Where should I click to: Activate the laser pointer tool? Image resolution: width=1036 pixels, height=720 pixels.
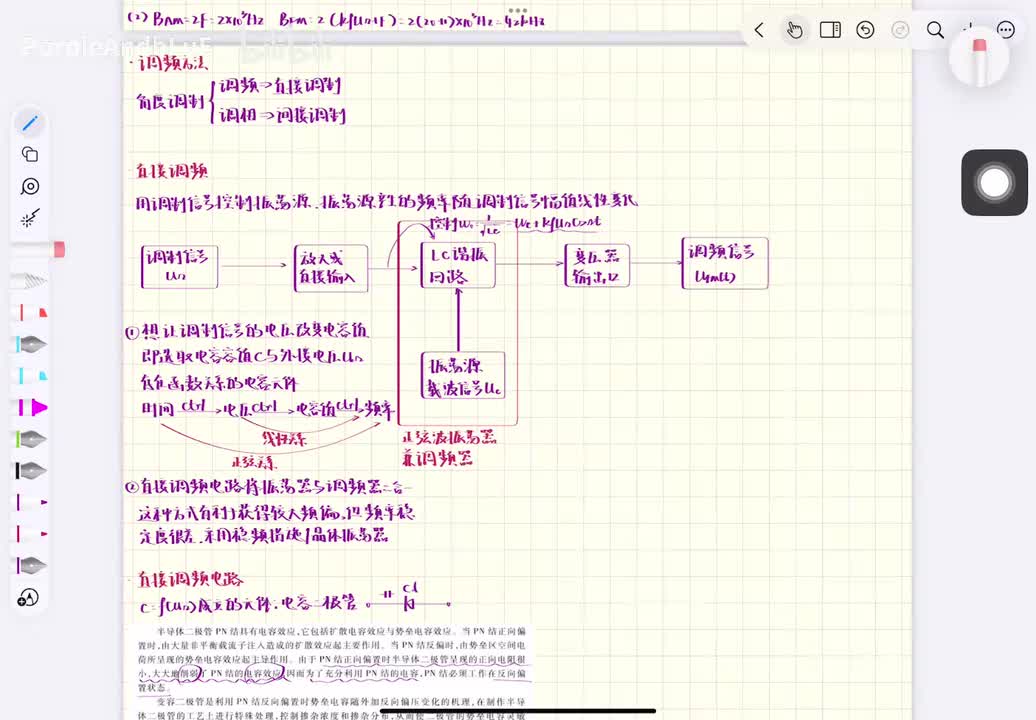point(30,218)
